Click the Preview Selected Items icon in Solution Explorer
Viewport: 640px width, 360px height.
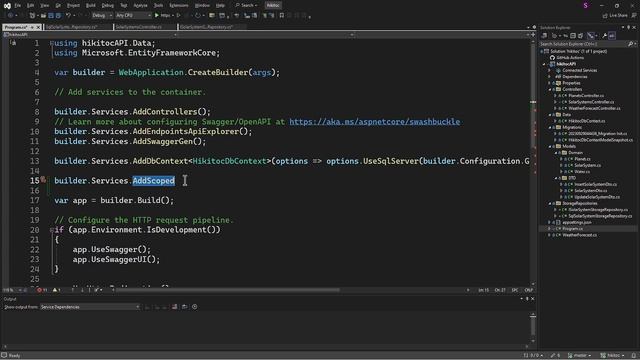612,36
